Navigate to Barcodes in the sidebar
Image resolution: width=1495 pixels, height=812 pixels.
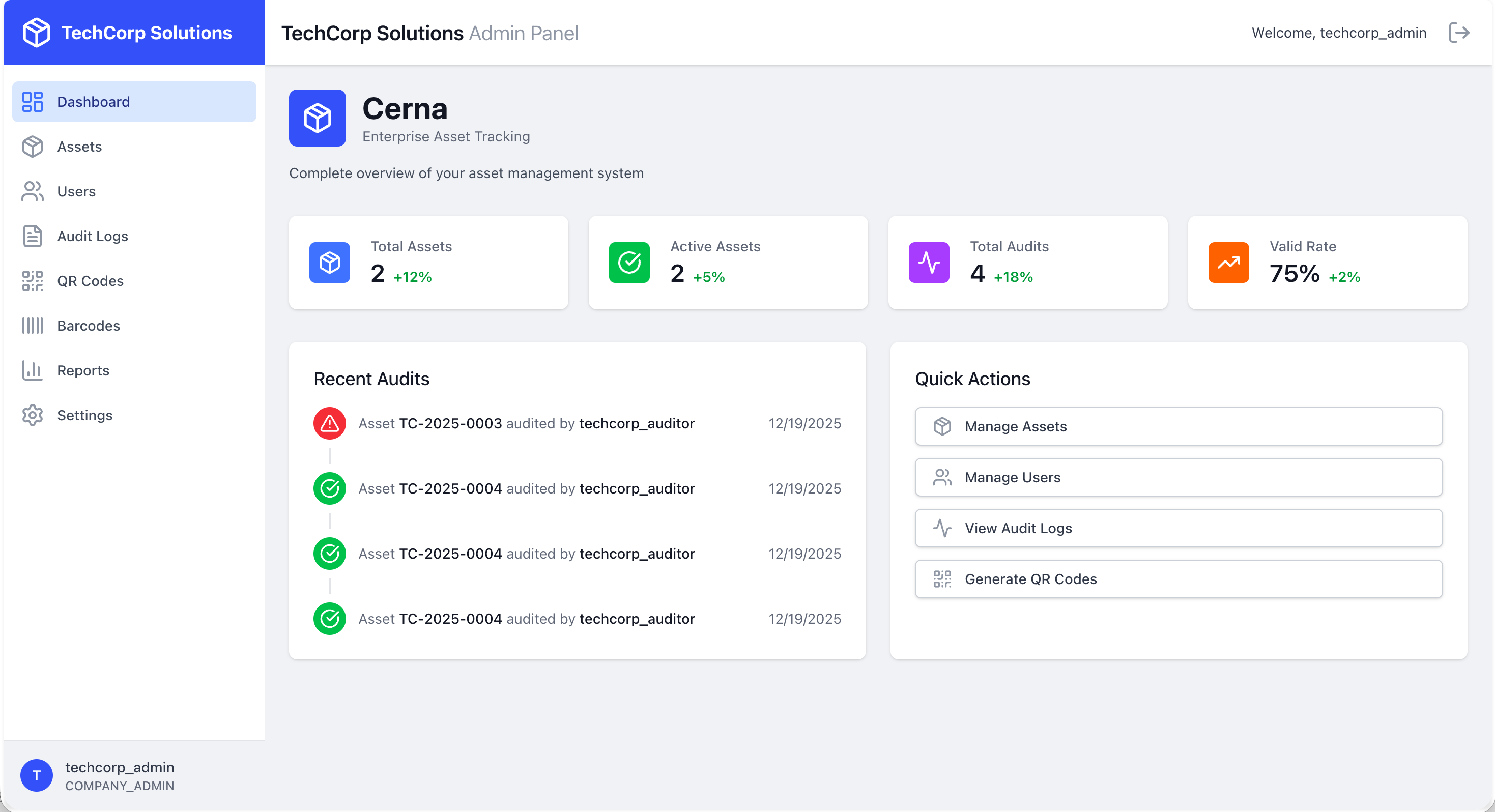[88, 326]
